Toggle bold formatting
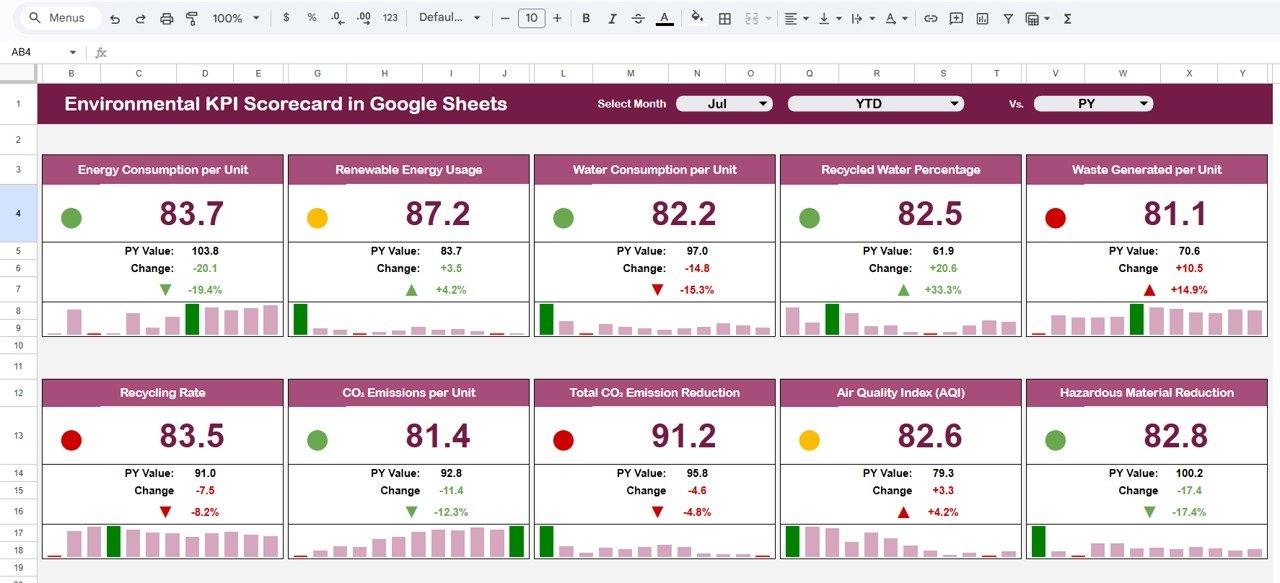This screenshot has height=583, width=1280. [x=586, y=17]
